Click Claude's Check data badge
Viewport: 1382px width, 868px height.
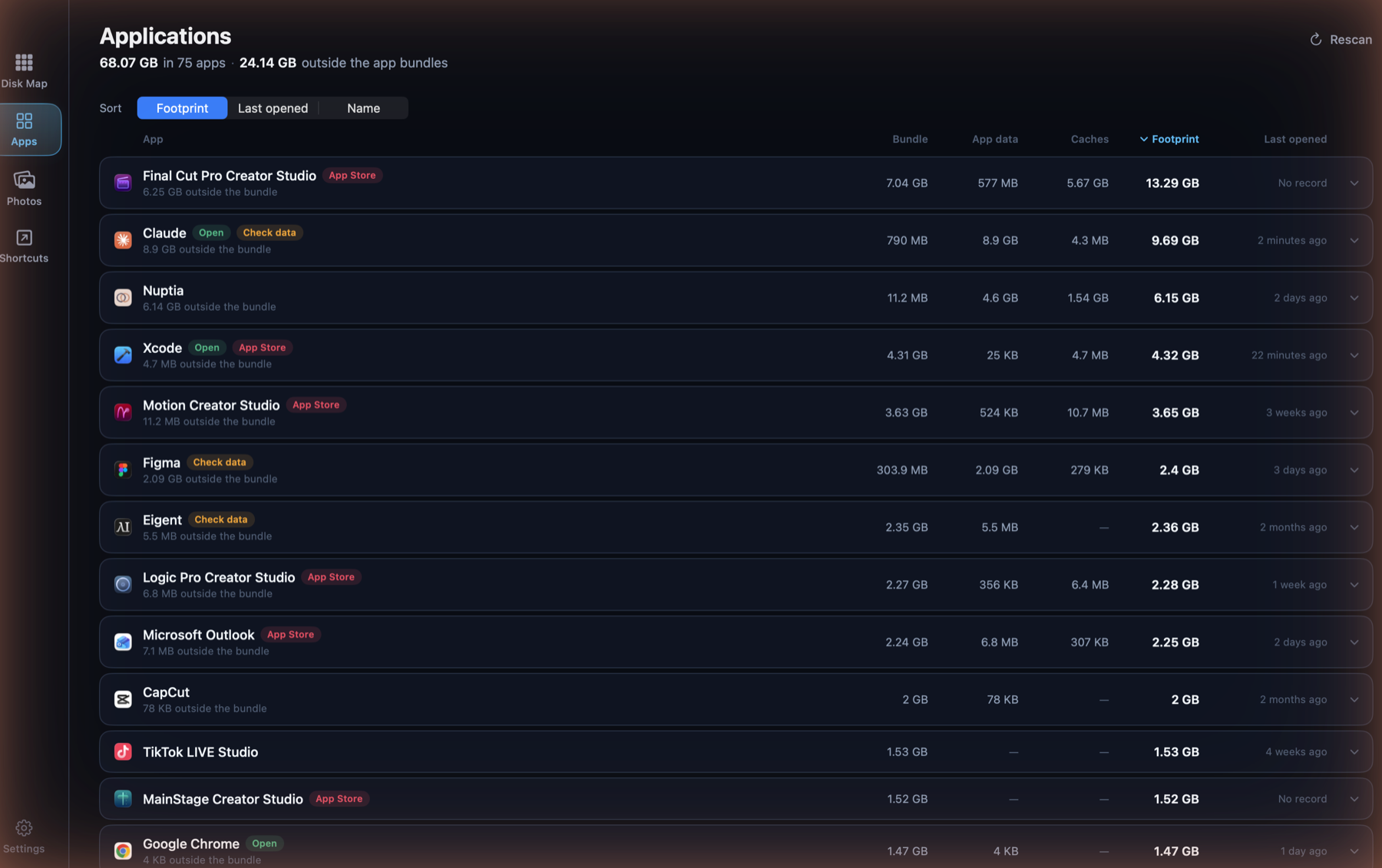pos(269,233)
